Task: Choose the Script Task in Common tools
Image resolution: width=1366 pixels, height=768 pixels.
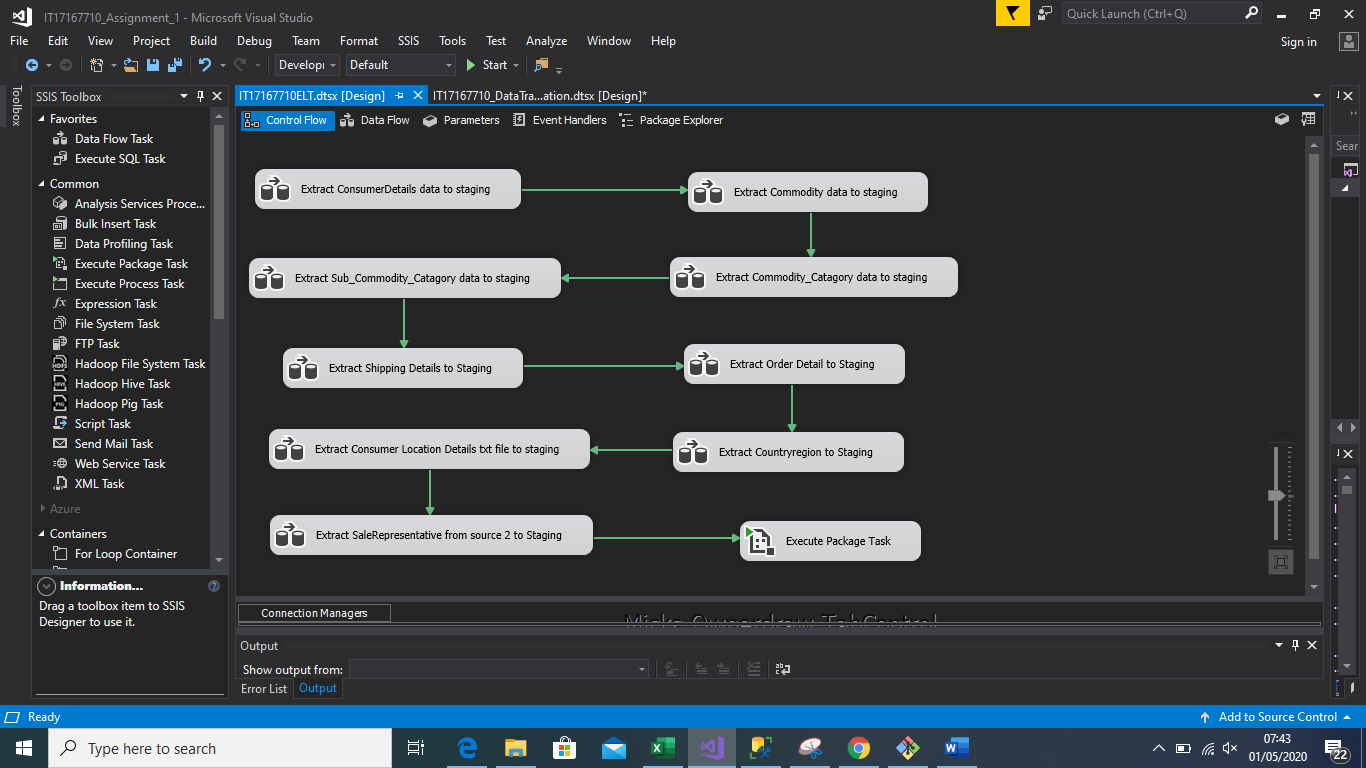Action: click(x=104, y=423)
